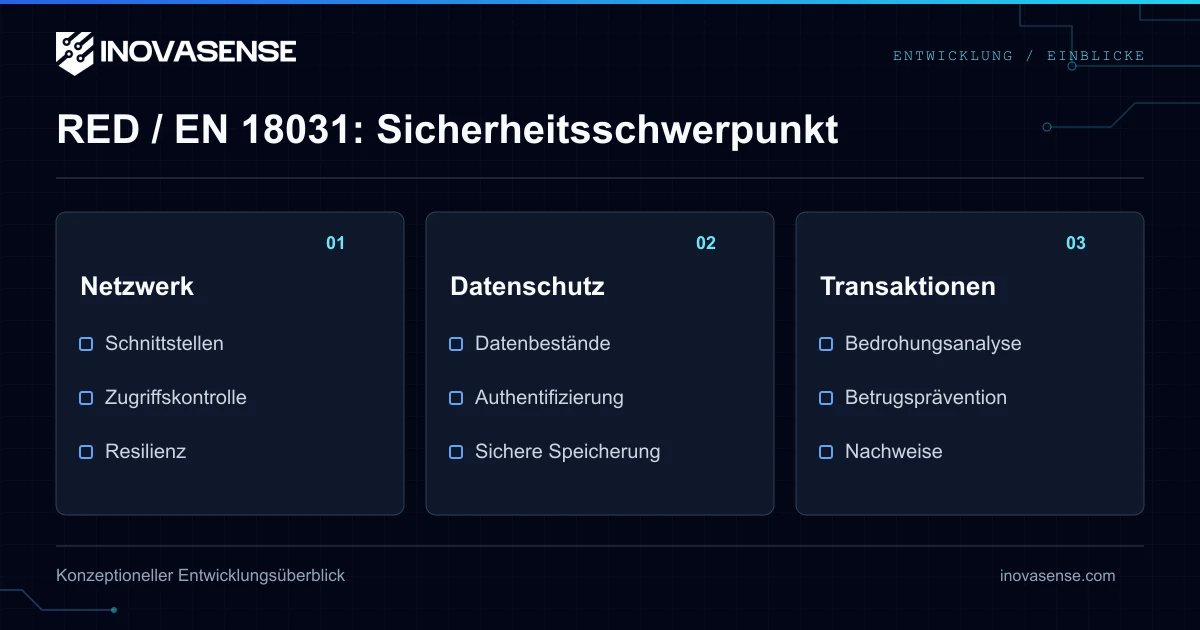Click the number 02 on Datenschutz card
This screenshot has width=1200, height=630.
706,243
